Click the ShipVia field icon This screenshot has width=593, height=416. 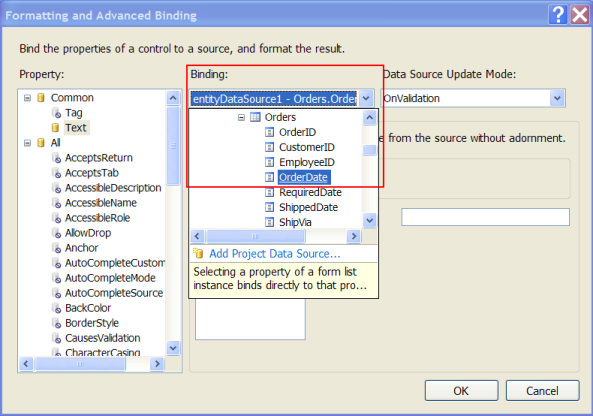[269, 222]
